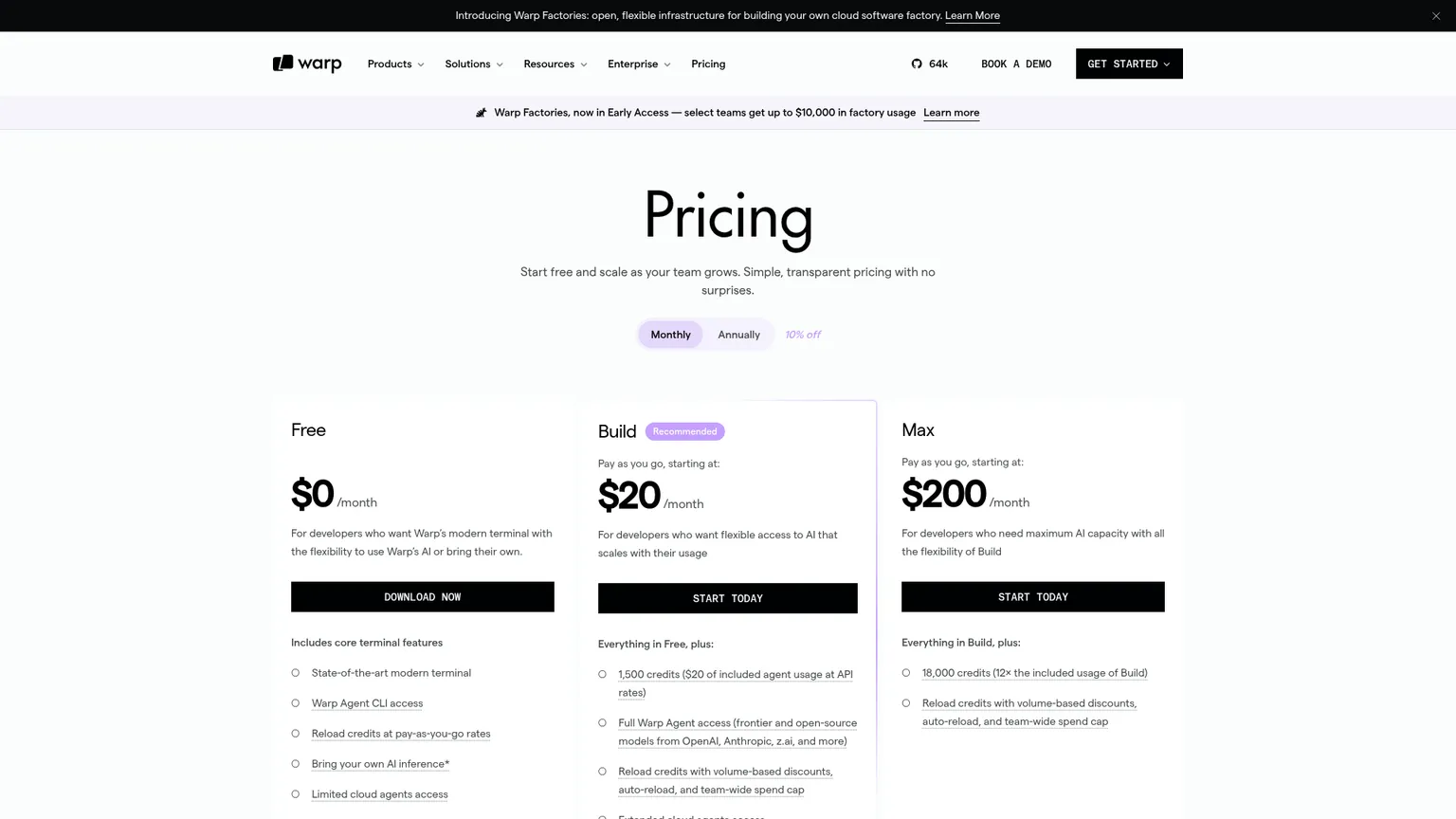The height and width of the screenshot is (819, 1456).
Task: Click bullet icon beside State-of-the-art modern terminal
Action: tap(296, 673)
